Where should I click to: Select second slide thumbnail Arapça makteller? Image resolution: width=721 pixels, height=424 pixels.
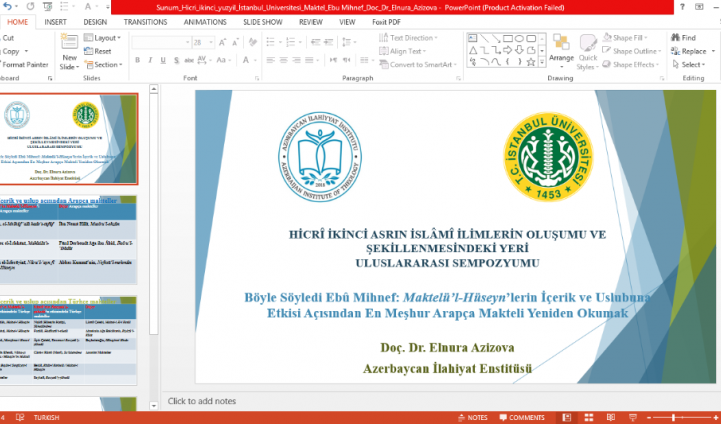[x=68, y=240]
